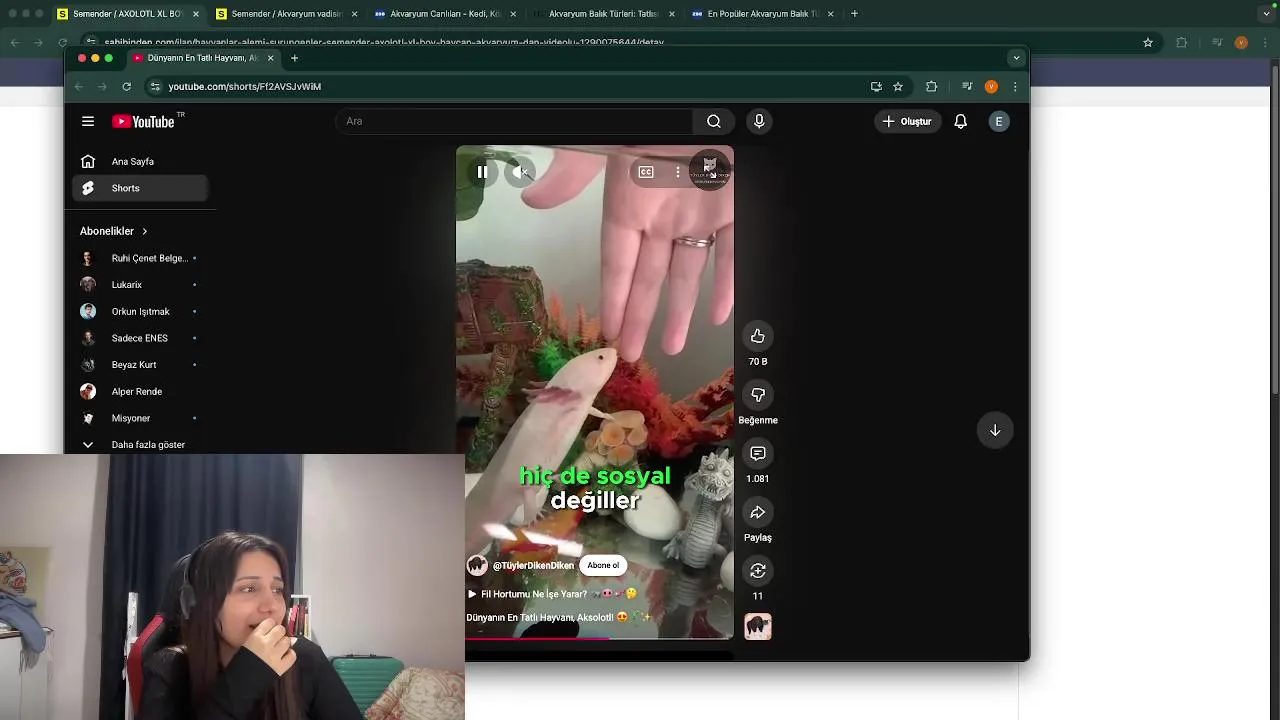Go back in the YouTube window
1280x720 pixels.
[79, 87]
